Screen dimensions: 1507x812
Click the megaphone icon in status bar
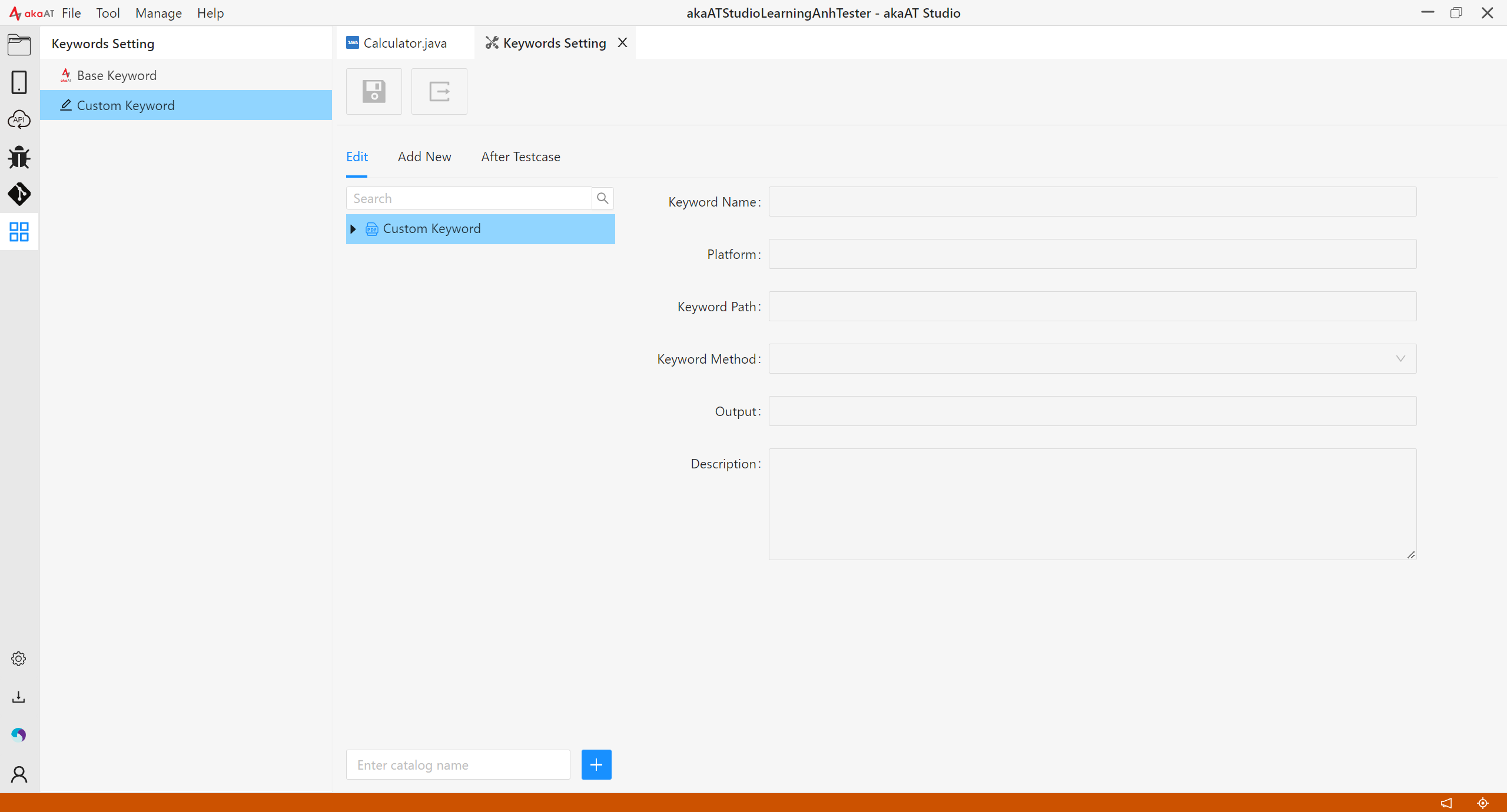[x=1446, y=803]
